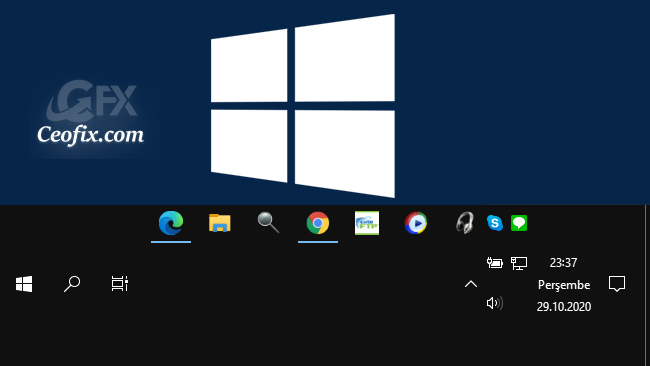650x366 pixels.
Task: Open the CuteFTP taskbar icon
Action: pos(367,223)
